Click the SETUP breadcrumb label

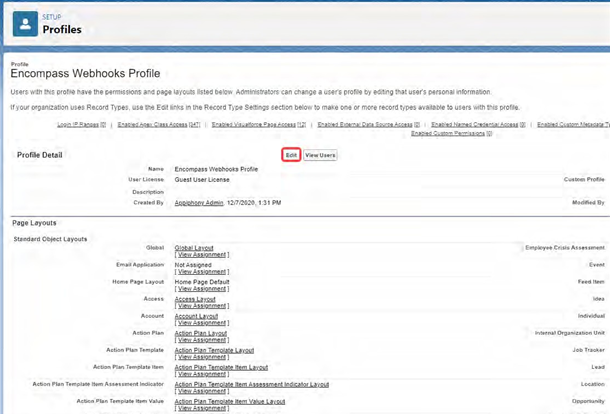point(52,17)
